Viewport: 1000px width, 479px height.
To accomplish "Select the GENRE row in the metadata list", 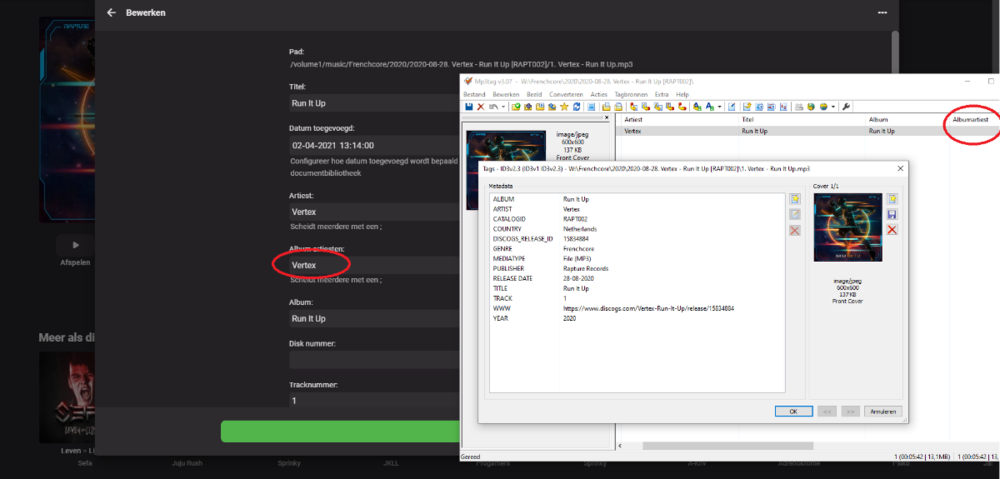I will 502,248.
